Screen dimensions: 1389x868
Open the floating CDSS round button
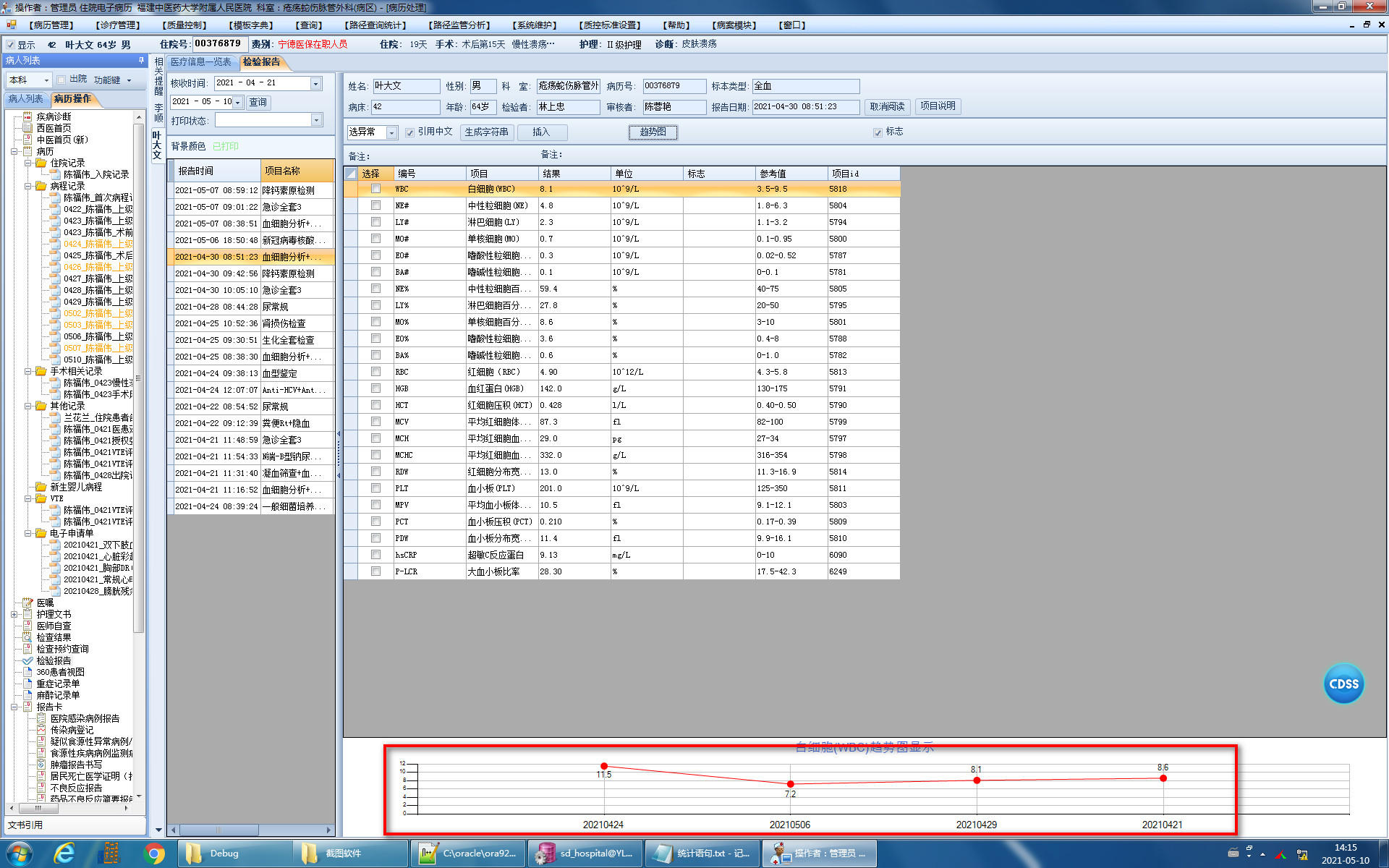tap(1343, 684)
